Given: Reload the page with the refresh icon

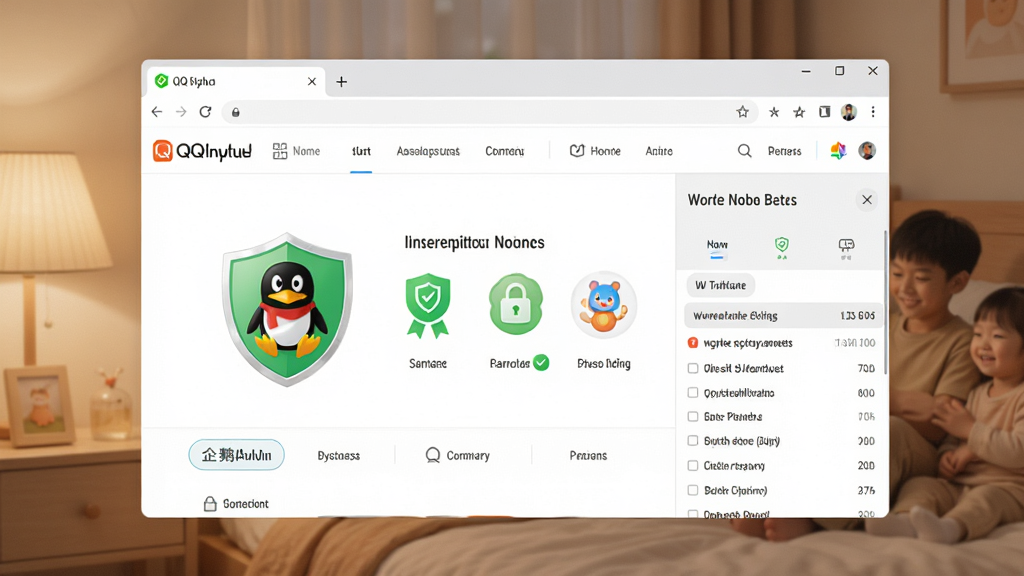Looking at the screenshot, I should [206, 112].
